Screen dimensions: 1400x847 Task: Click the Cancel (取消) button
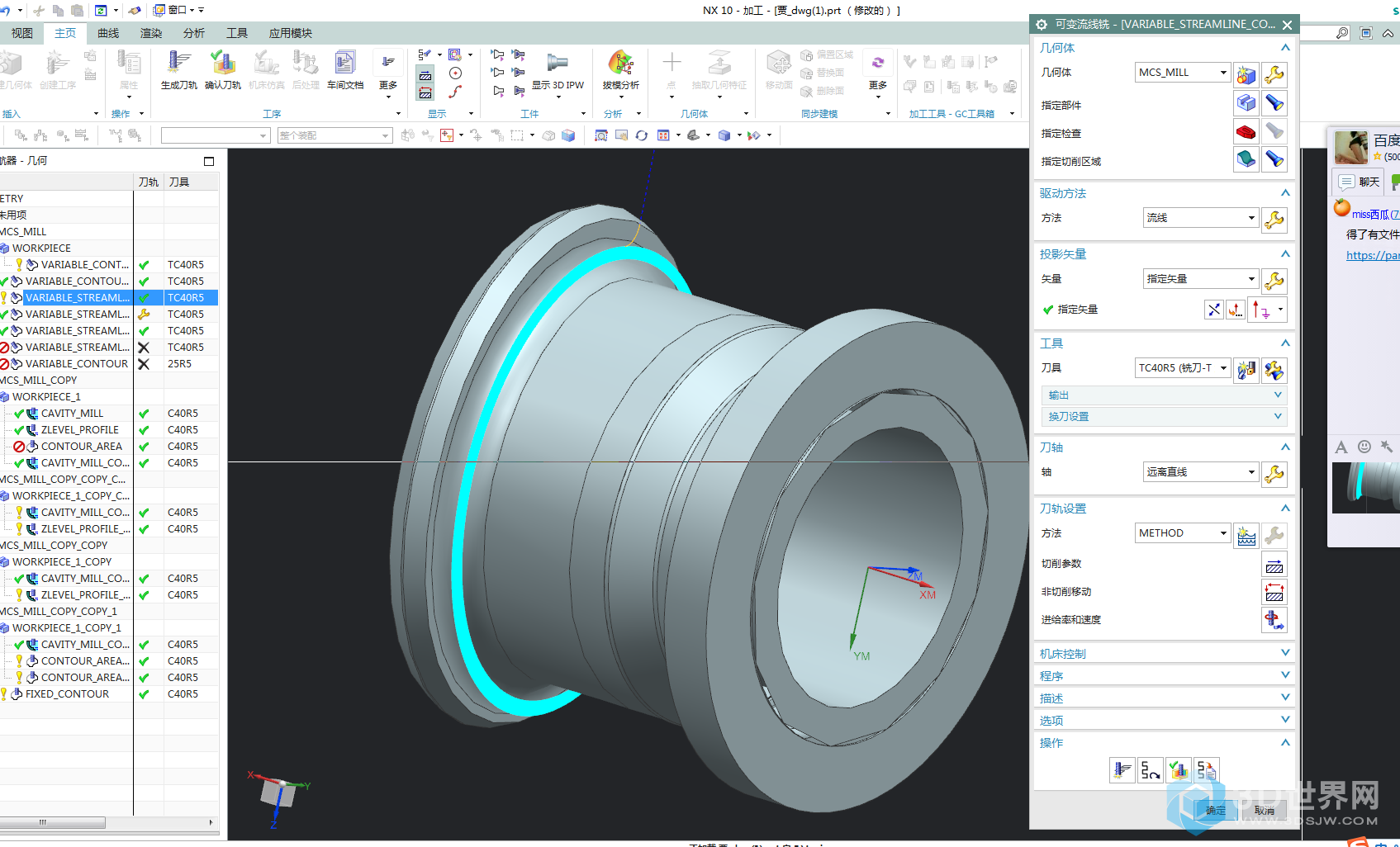[x=1265, y=811]
